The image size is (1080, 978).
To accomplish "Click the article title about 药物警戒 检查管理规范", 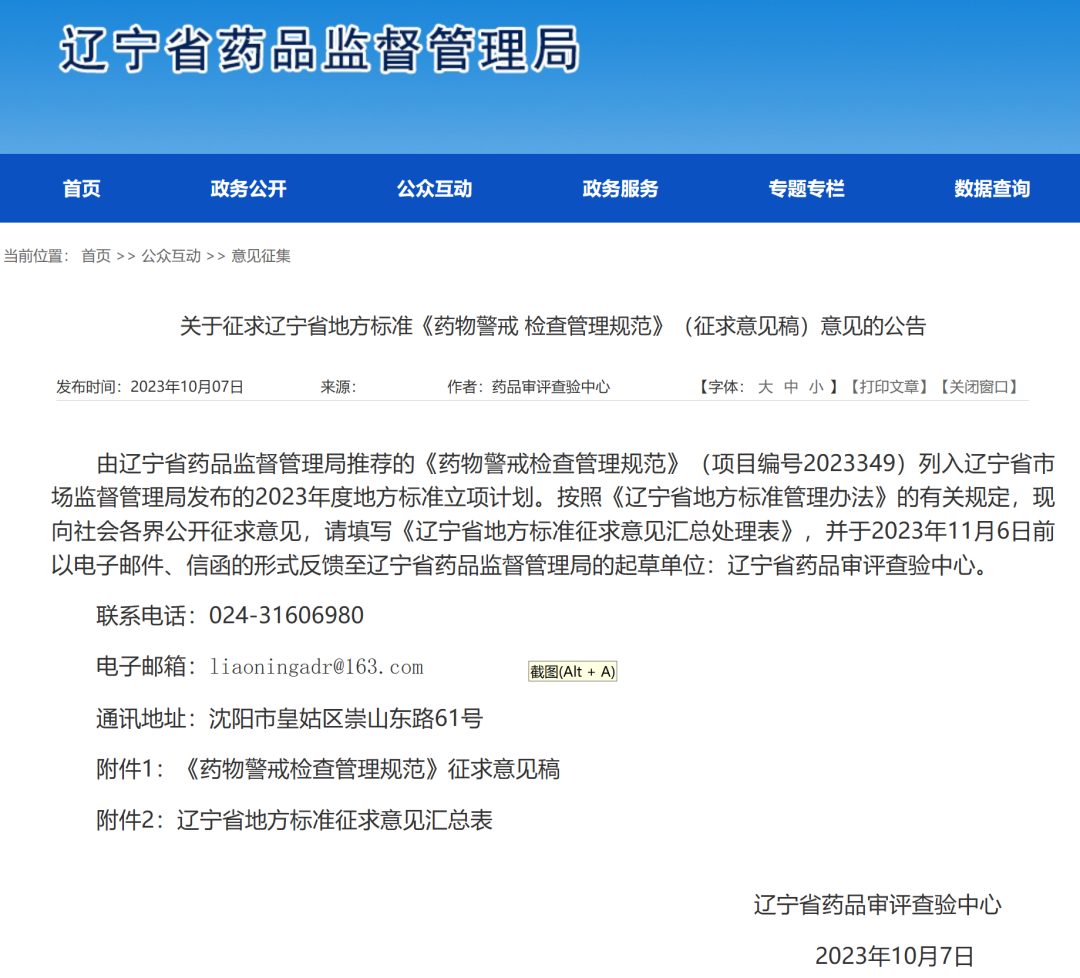I will 553,326.
